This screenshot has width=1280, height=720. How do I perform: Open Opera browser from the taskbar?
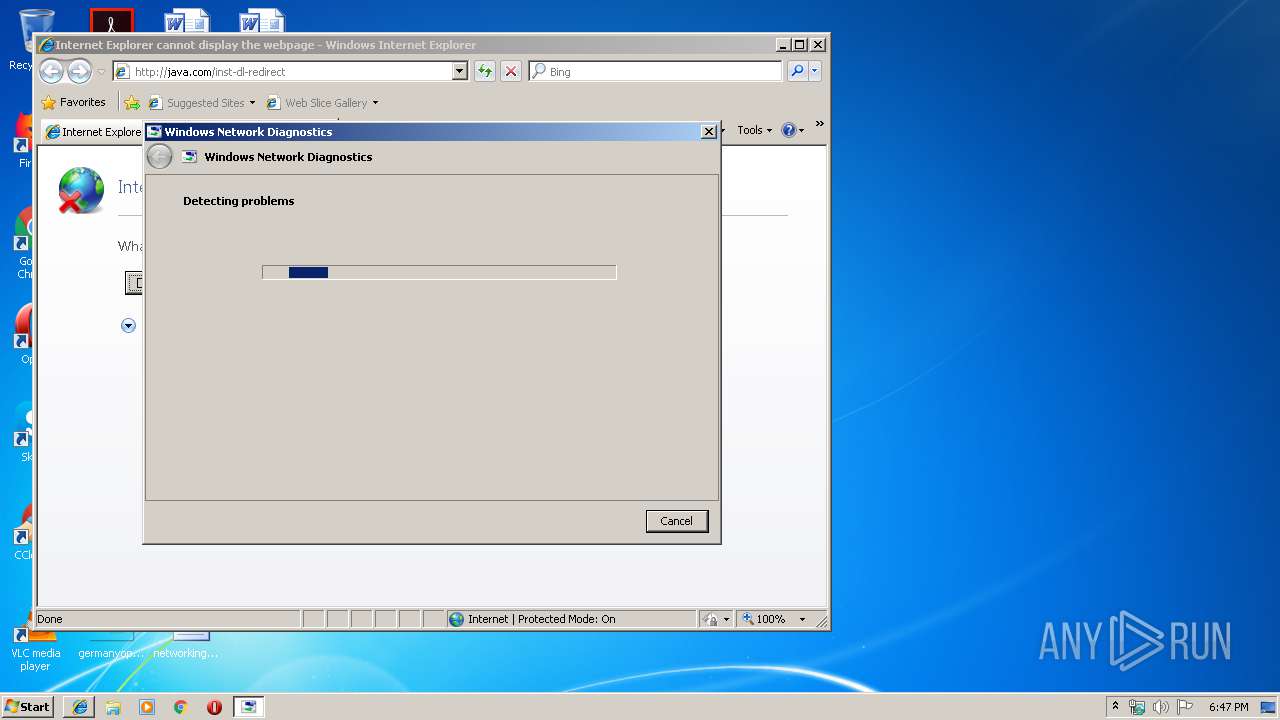click(x=214, y=707)
